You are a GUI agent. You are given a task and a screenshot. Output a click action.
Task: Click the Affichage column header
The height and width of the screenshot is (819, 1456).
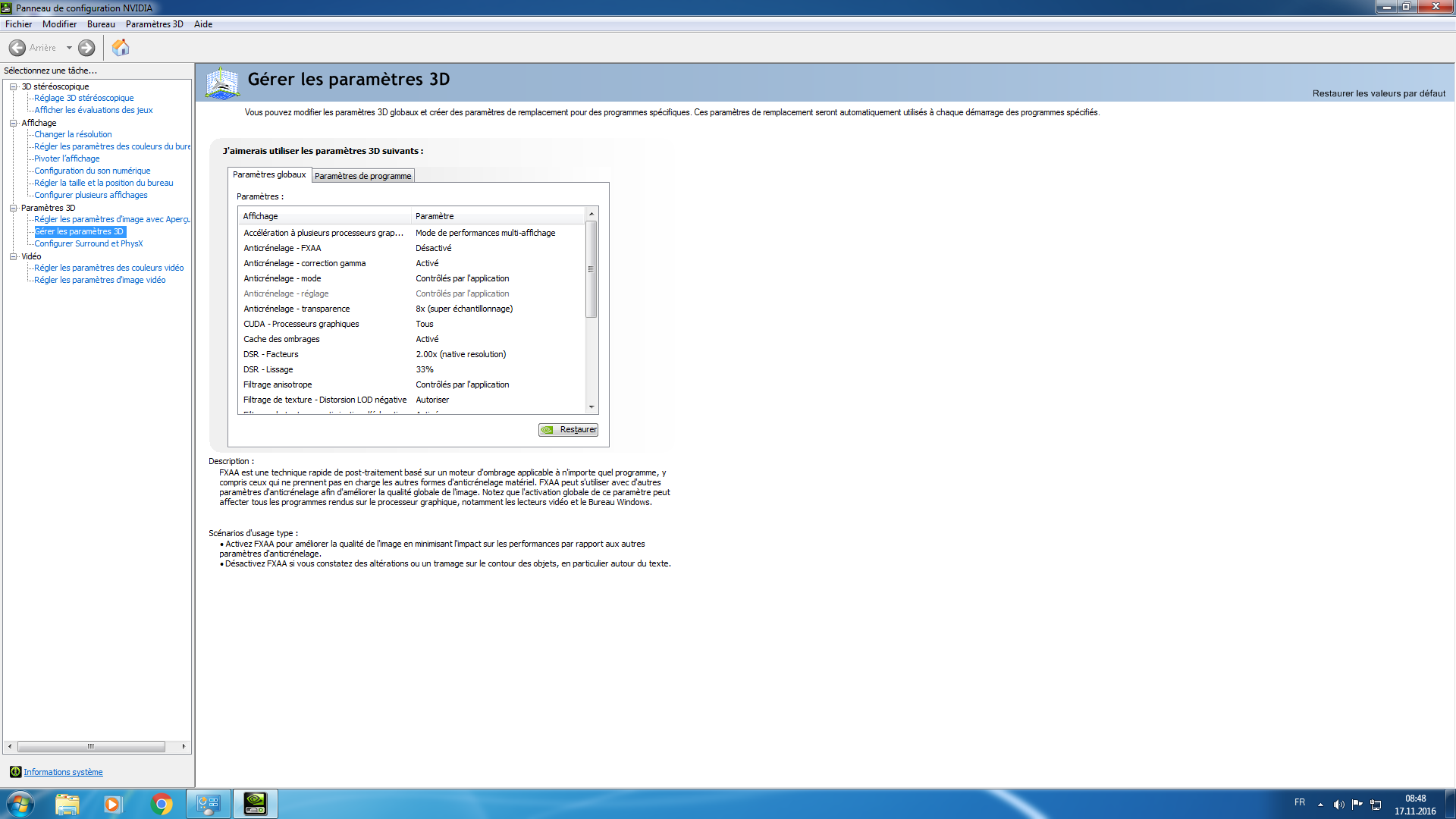325,216
